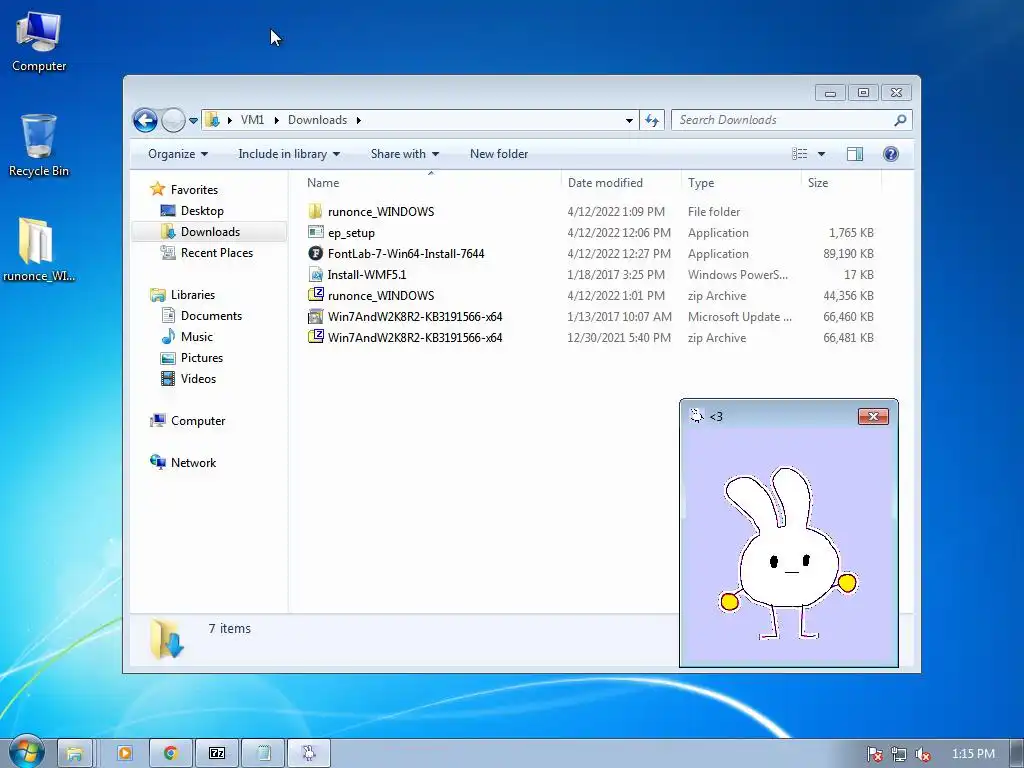Image resolution: width=1024 pixels, height=768 pixels.
Task: Click the VM1 breadcrumb in address bar
Action: (x=252, y=120)
